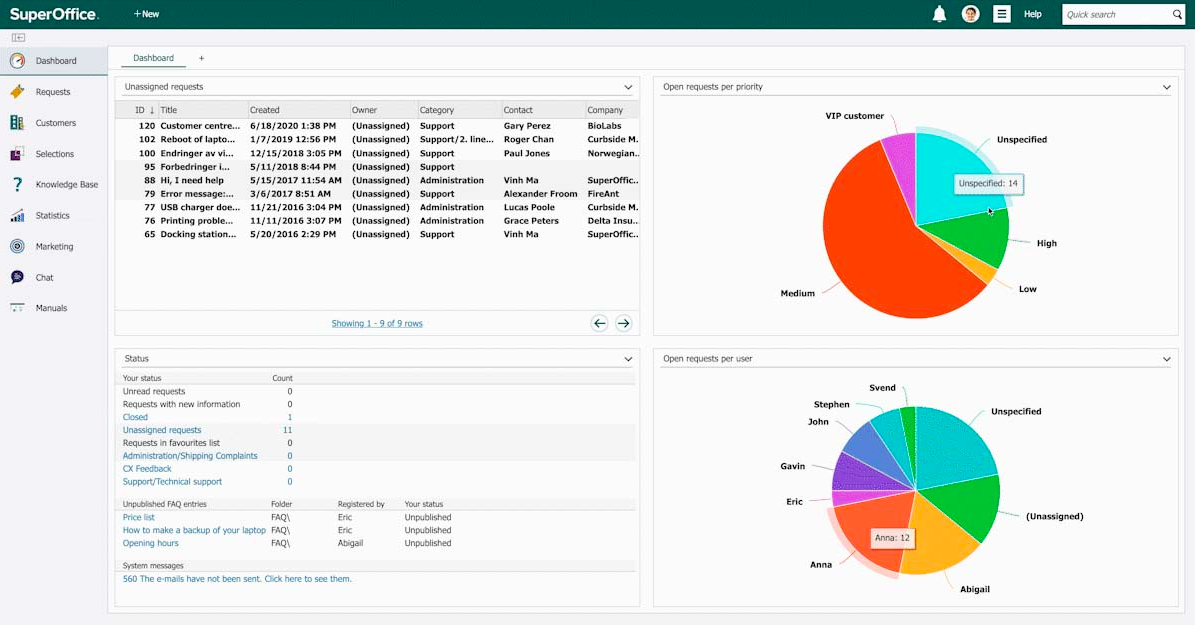Open the Price list FAQ entry
This screenshot has height=625, width=1195.
pos(139,518)
